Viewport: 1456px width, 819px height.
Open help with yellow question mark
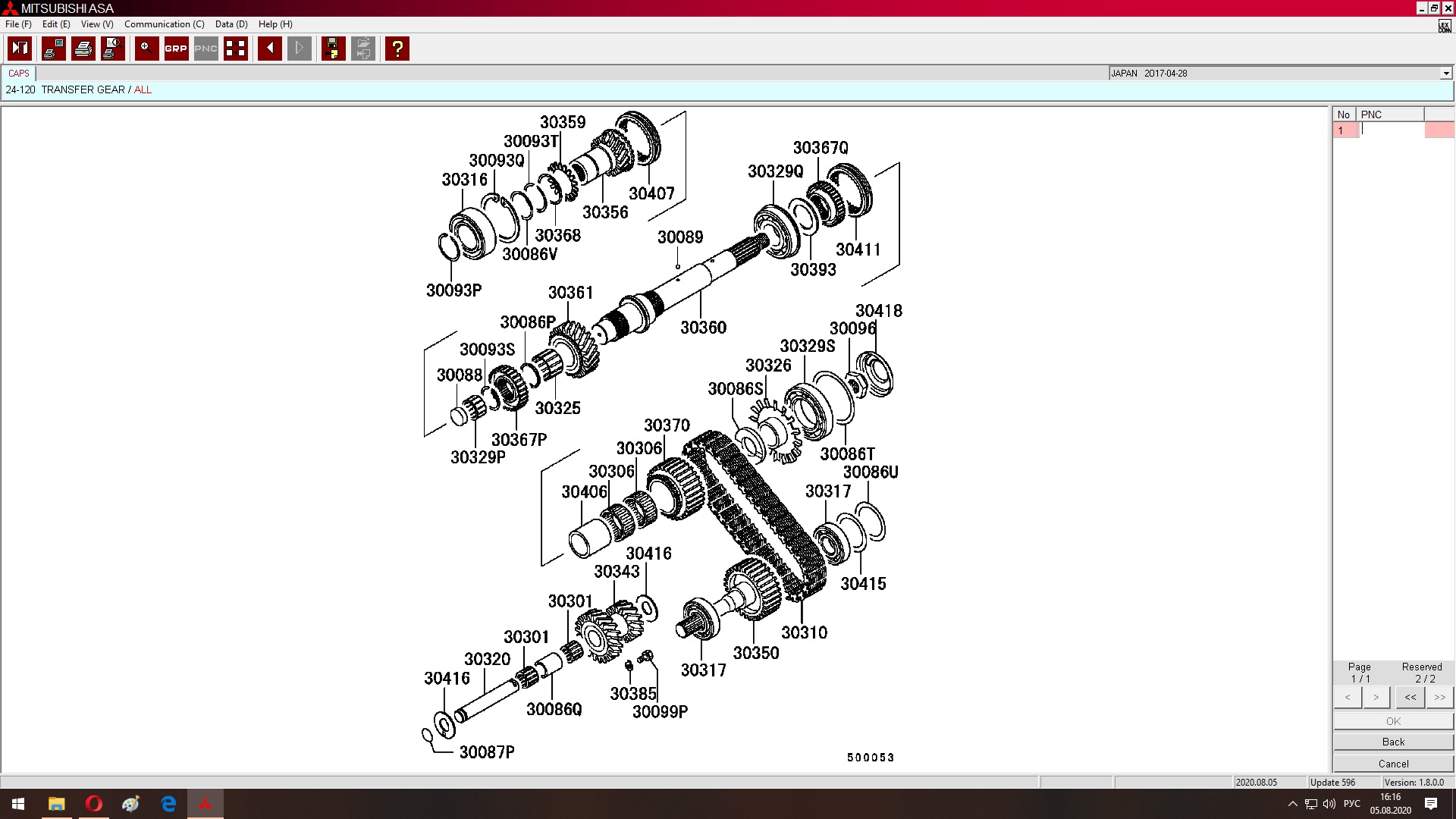[x=397, y=49]
